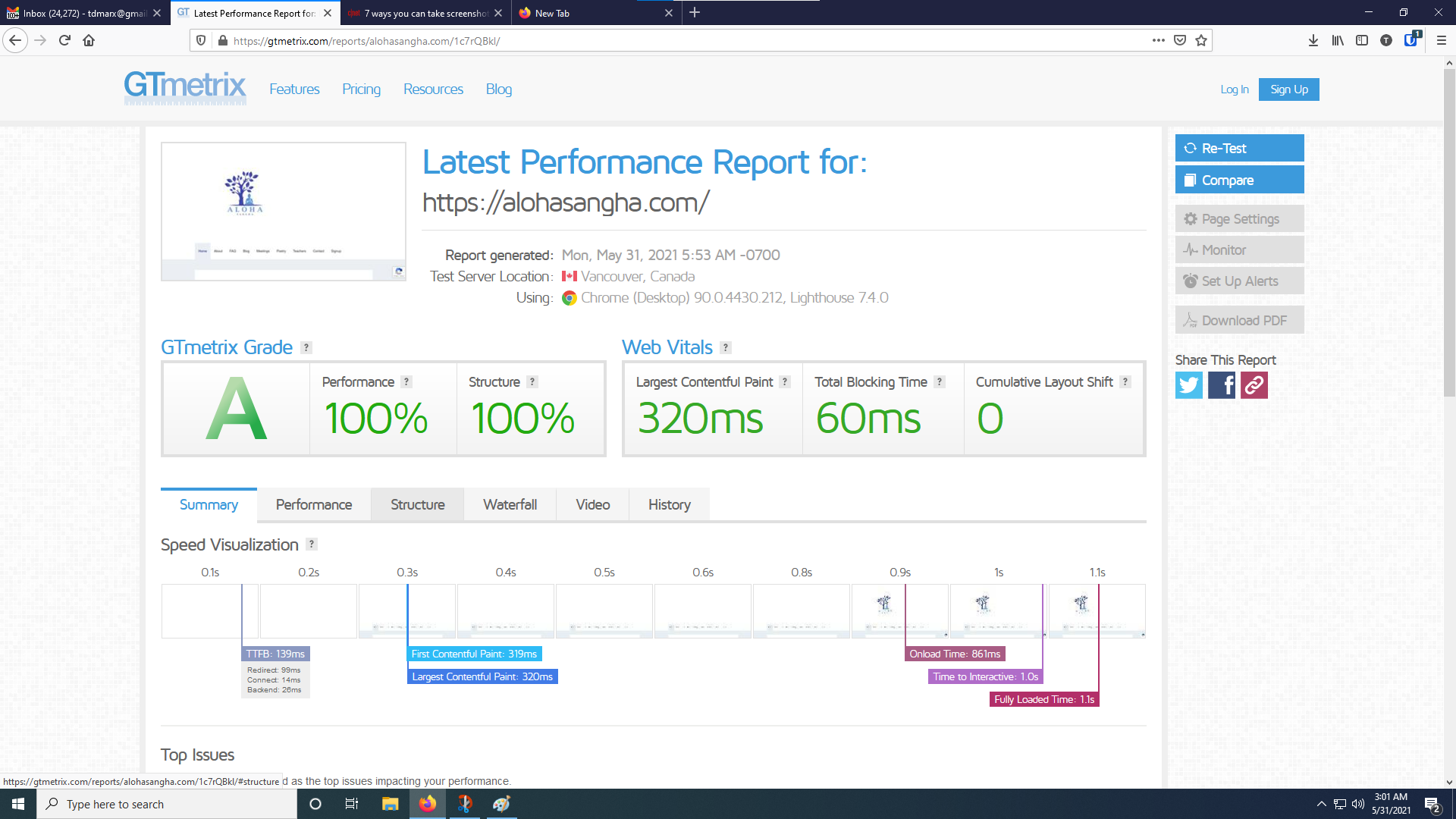Open help for Speed Visualization

(312, 544)
